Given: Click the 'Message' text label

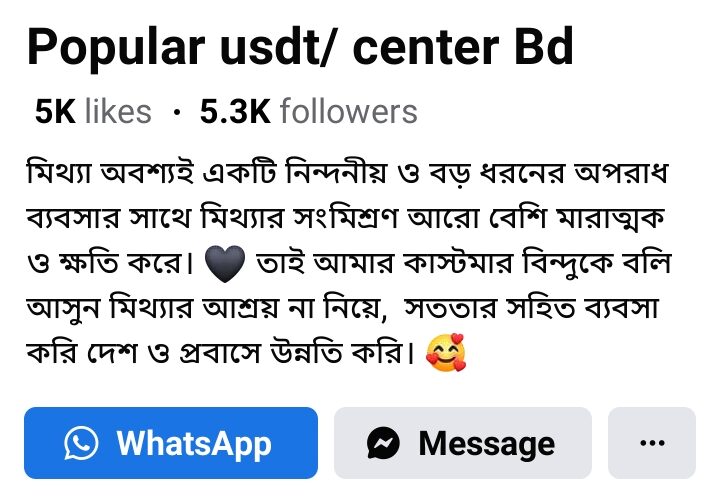Looking at the screenshot, I should pyautogui.click(x=487, y=444).
